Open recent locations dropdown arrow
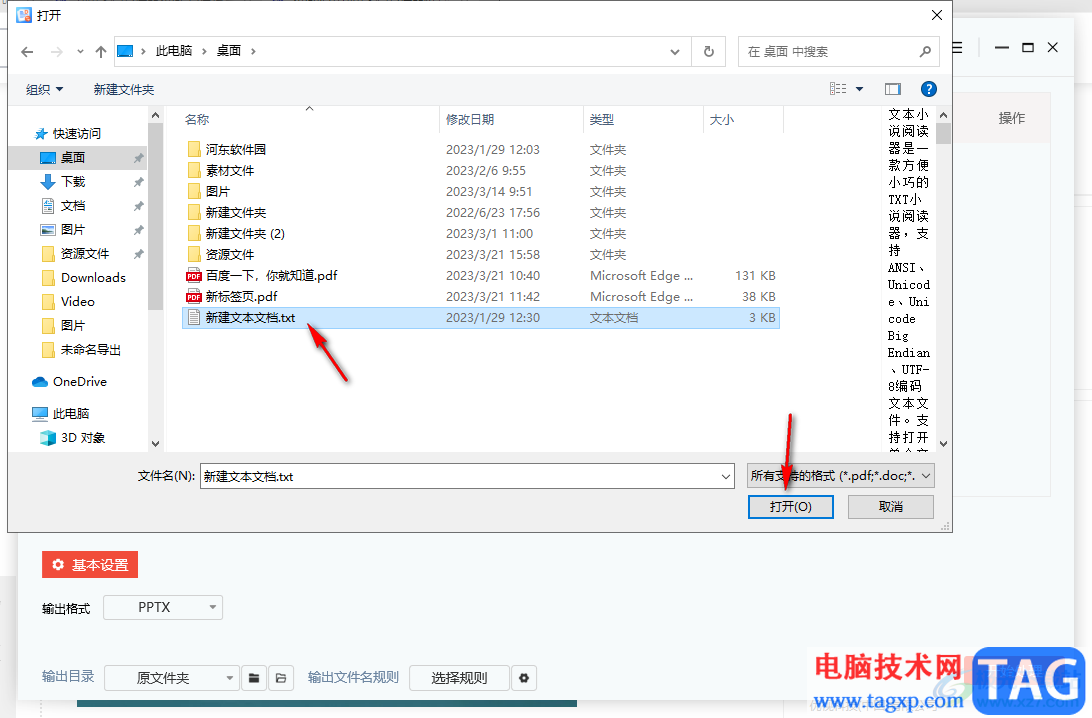 [x=80, y=52]
